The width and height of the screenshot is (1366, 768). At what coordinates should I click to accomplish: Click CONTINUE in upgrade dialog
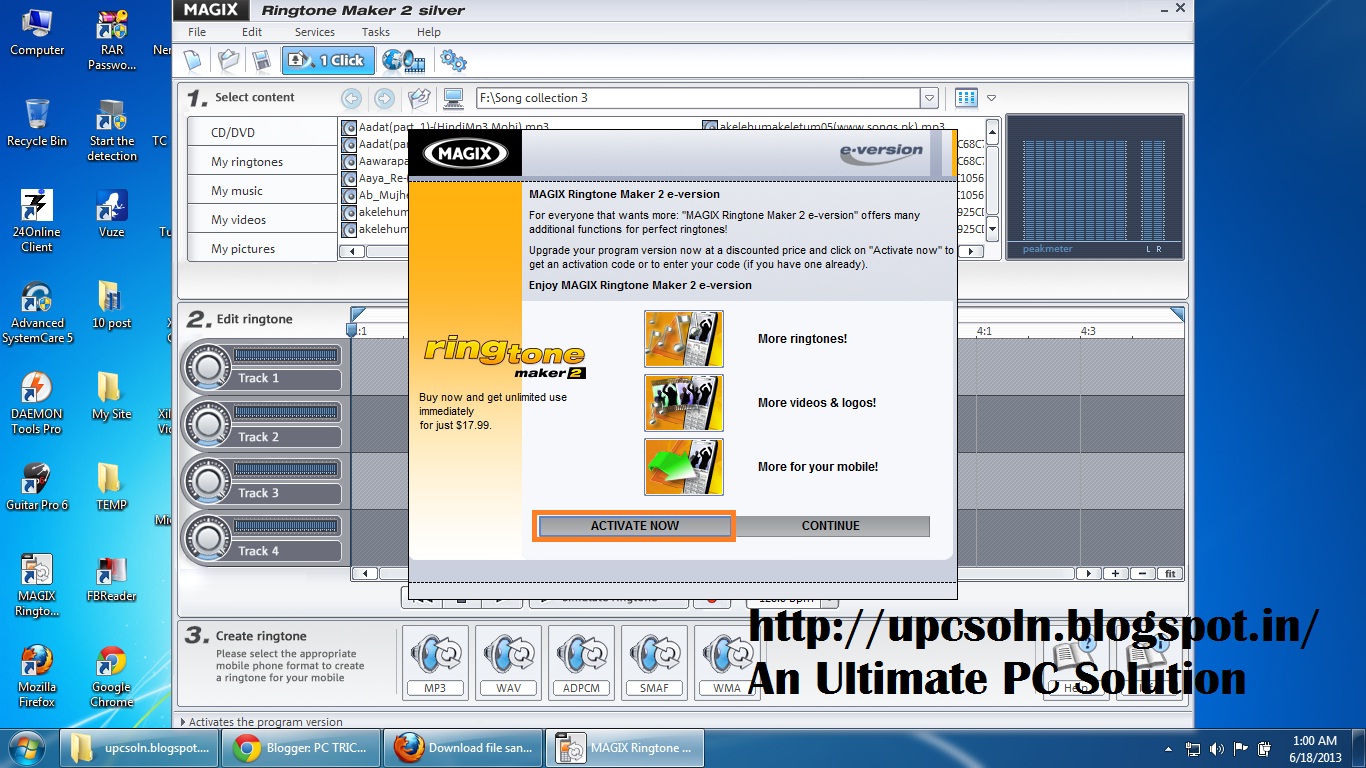pyautogui.click(x=831, y=526)
